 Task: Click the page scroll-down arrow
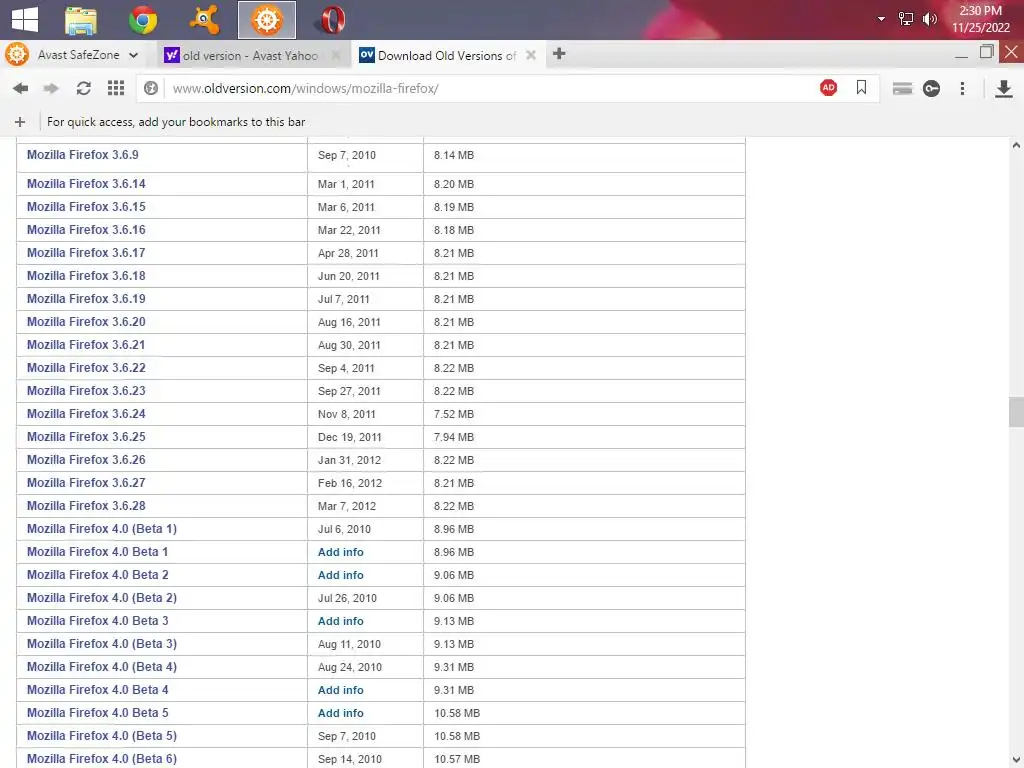pos(1016,760)
